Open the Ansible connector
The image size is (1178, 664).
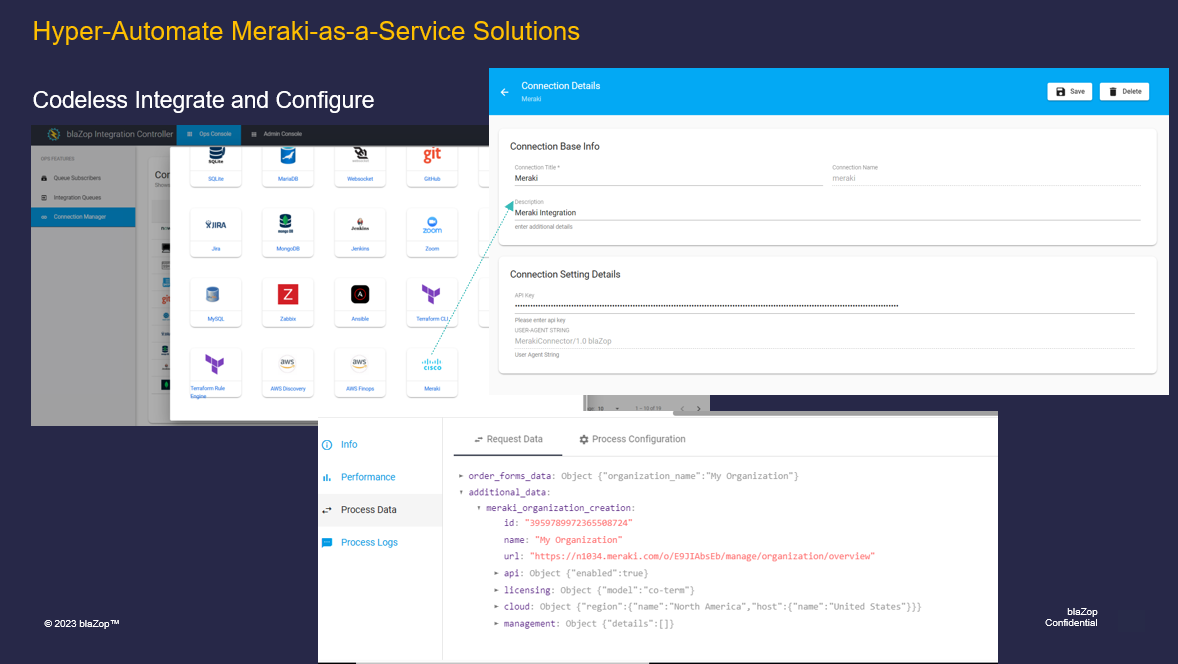tap(359, 302)
